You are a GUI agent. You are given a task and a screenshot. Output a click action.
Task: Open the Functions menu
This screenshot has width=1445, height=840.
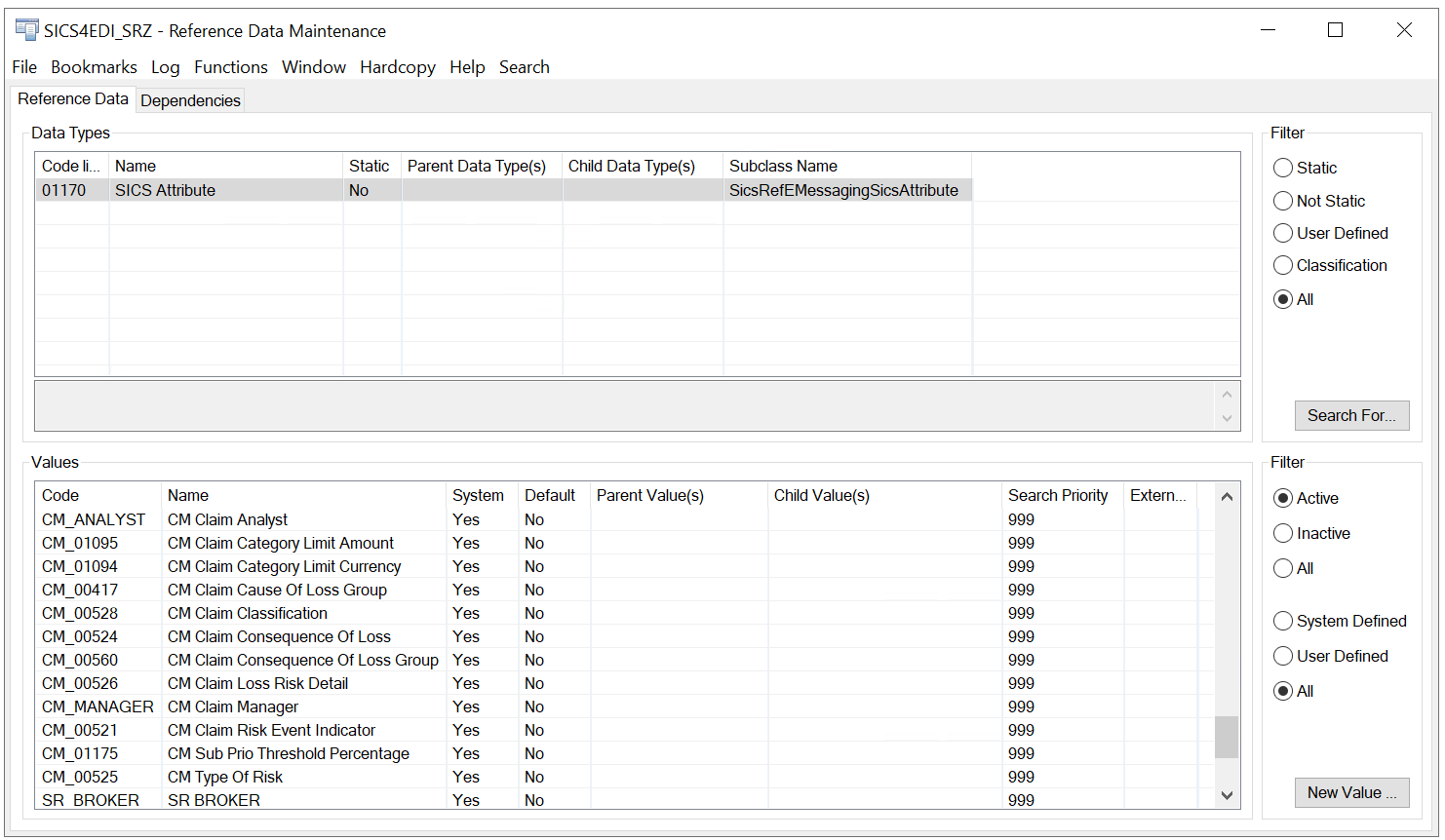(230, 67)
